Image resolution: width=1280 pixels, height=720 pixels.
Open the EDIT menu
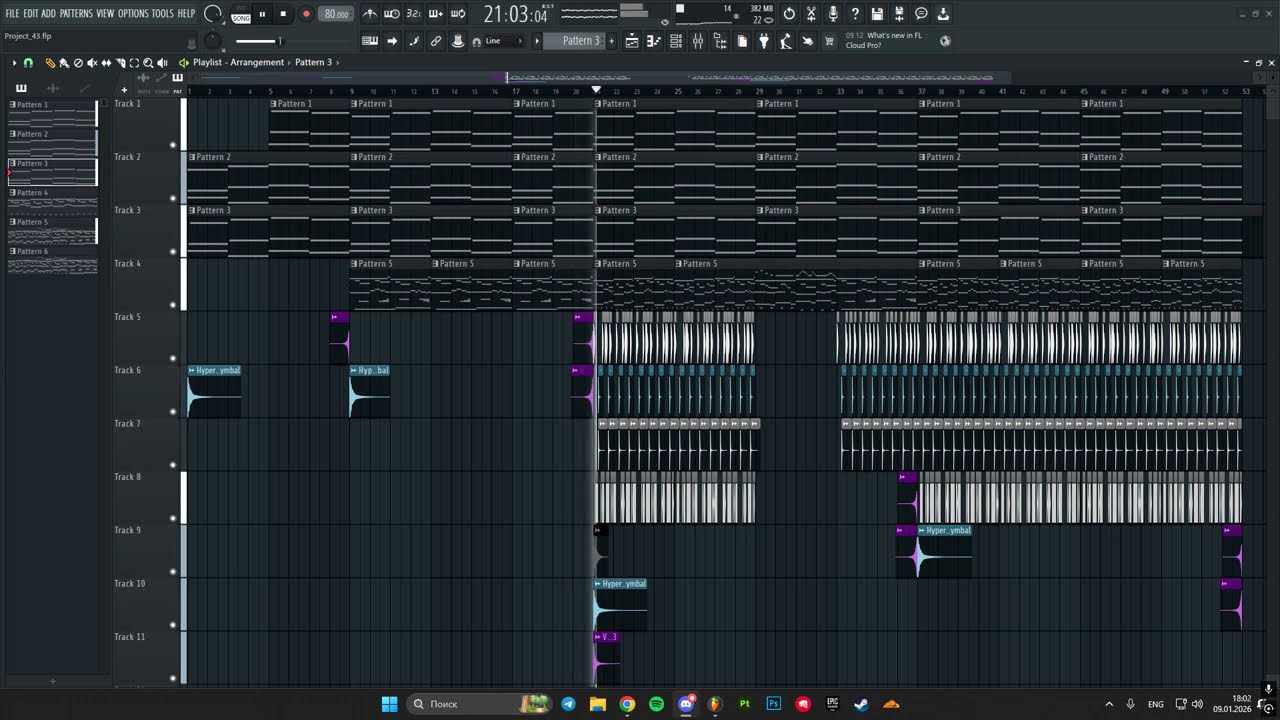tap(31, 13)
